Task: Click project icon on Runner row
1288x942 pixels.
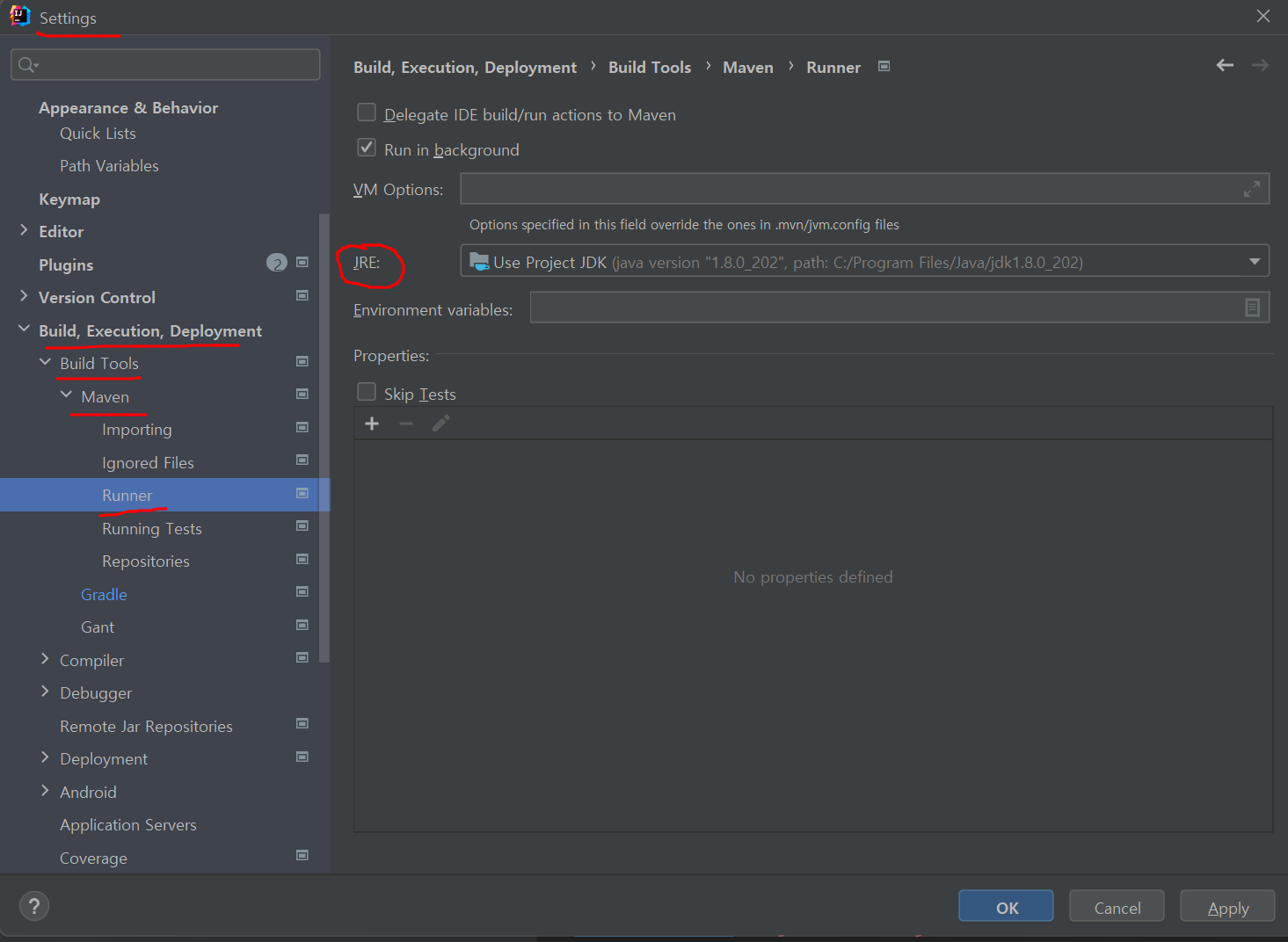Action: pyautogui.click(x=302, y=494)
